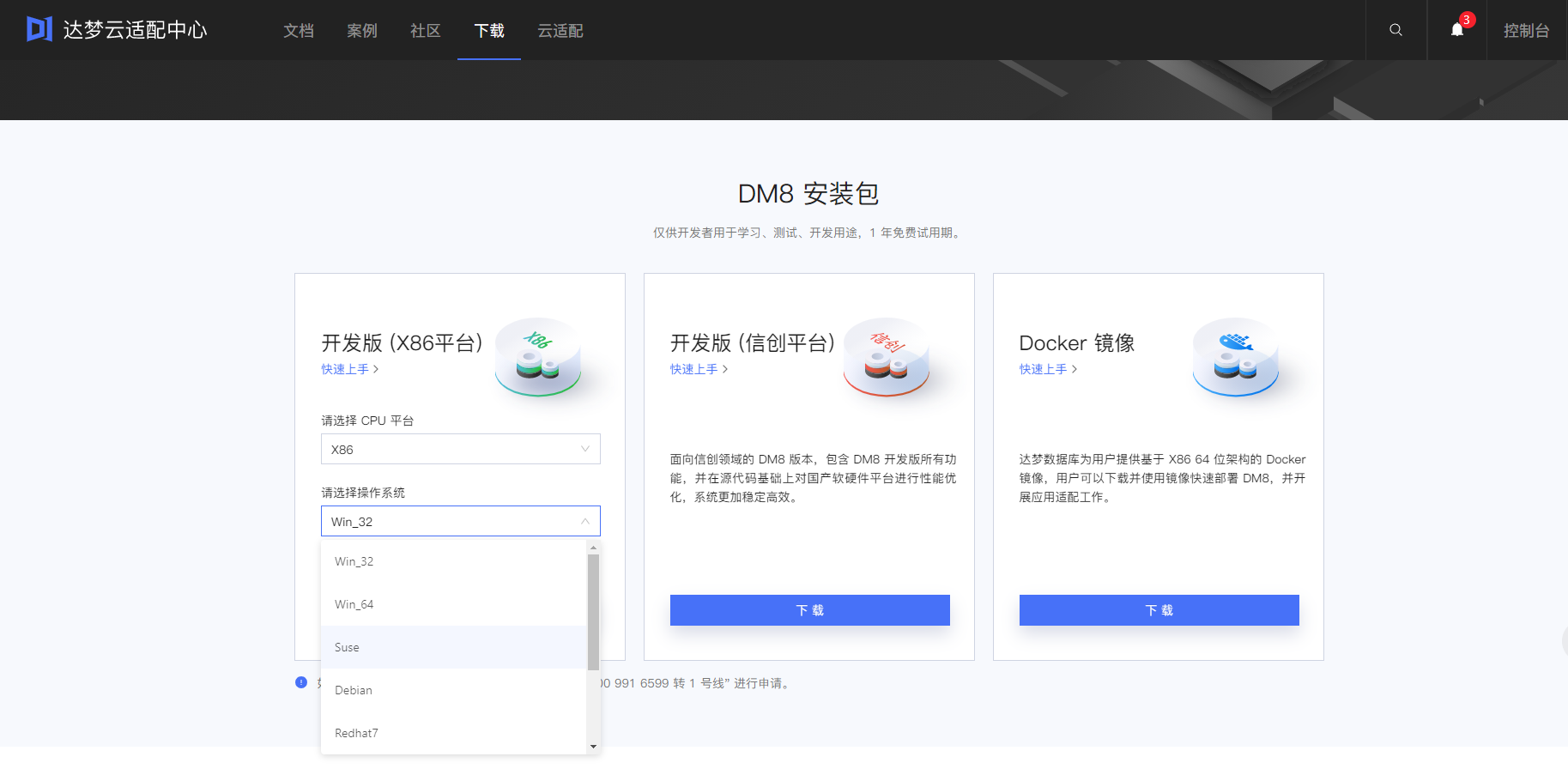Click the info icon beside the application notice
Image resolution: width=1568 pixels, height=781 pixels.
pos(300,681)
